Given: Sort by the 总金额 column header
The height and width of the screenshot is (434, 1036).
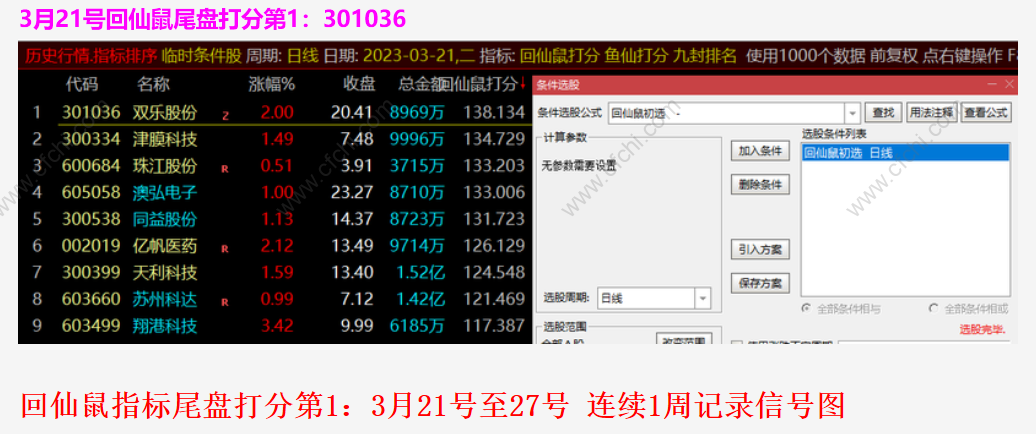Looking at the screenshot, I should pyautogui.click(x=421, y=84).
